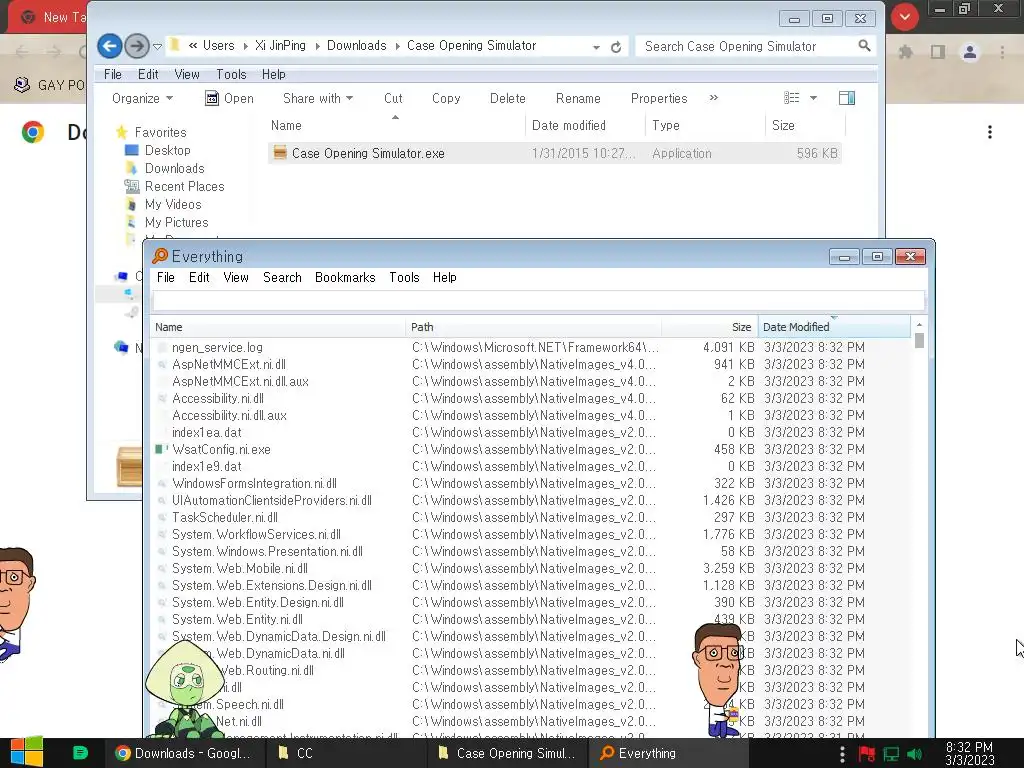
Task: Open the address bar history dropdown
Action: coord(596,47)
